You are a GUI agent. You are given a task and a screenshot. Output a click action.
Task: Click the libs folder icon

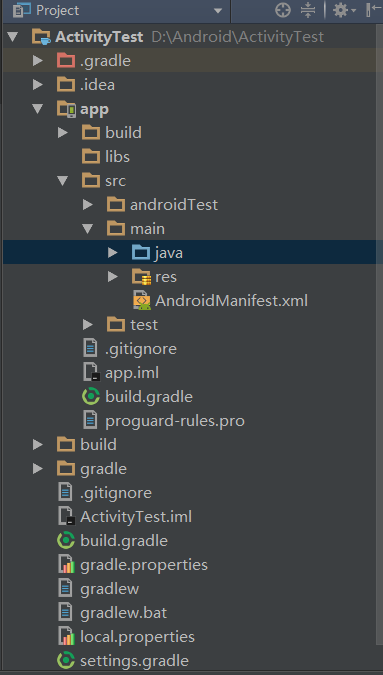(91, 157)
